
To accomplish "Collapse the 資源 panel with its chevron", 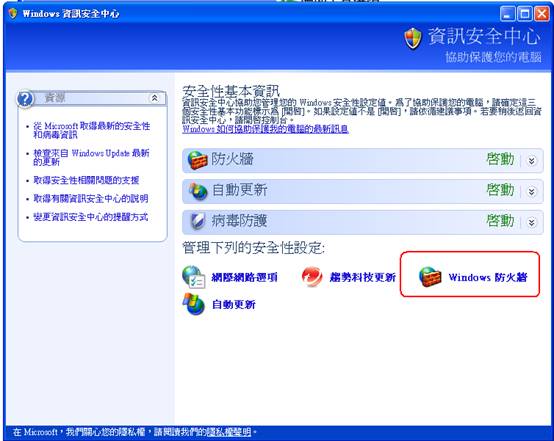I will pos(154,98).
